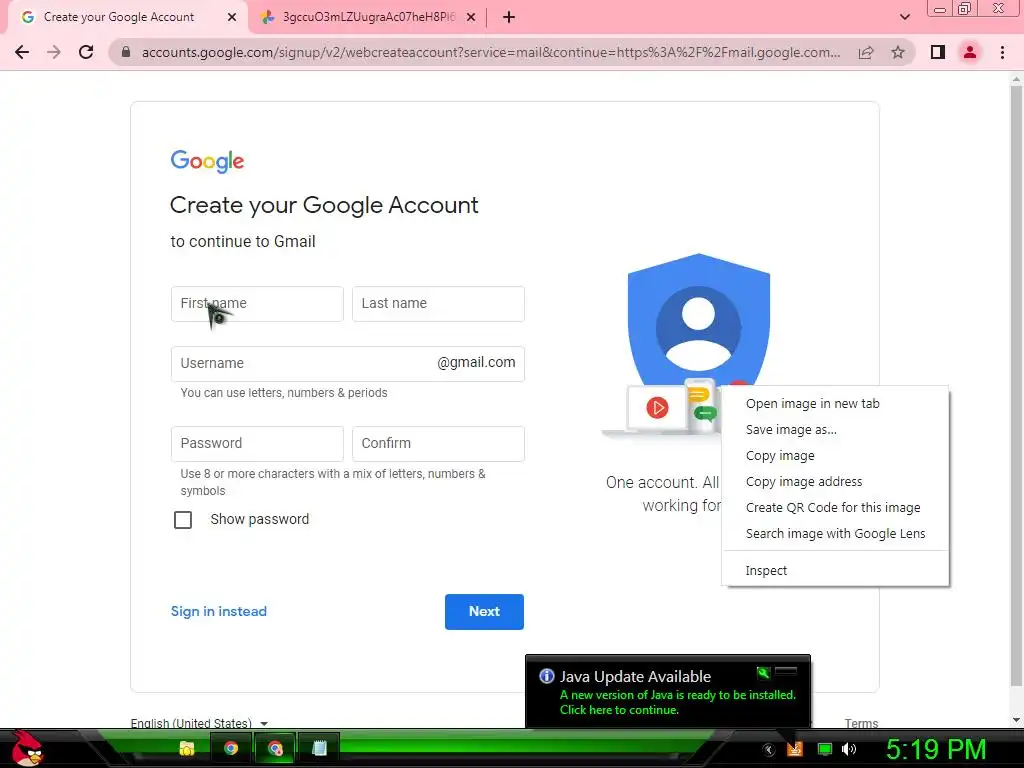Screen dimensions: 1024x768
Task: Open the volume speaker tray icon
Action: pos(849,749)
